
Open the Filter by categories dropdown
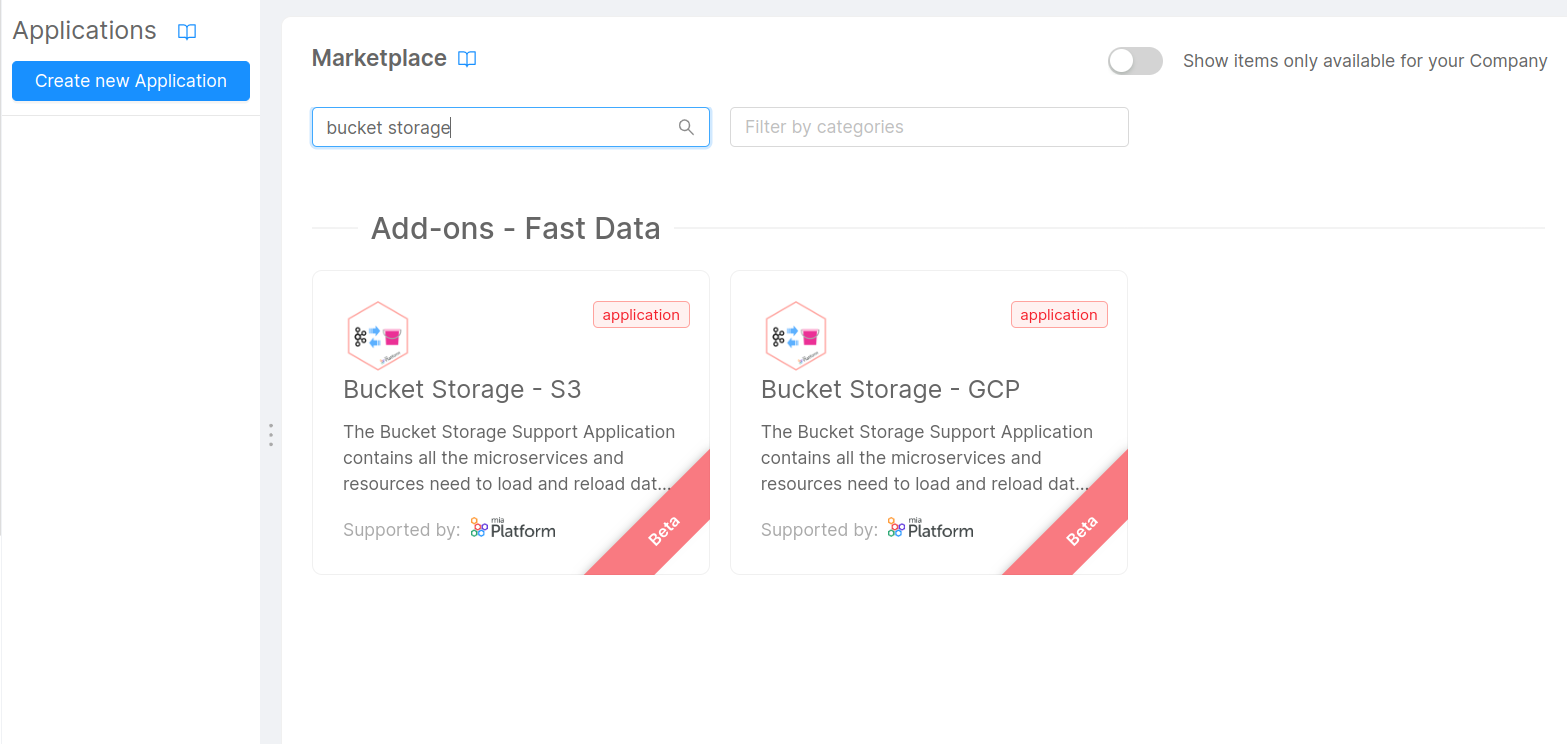(x=929, y=127)
